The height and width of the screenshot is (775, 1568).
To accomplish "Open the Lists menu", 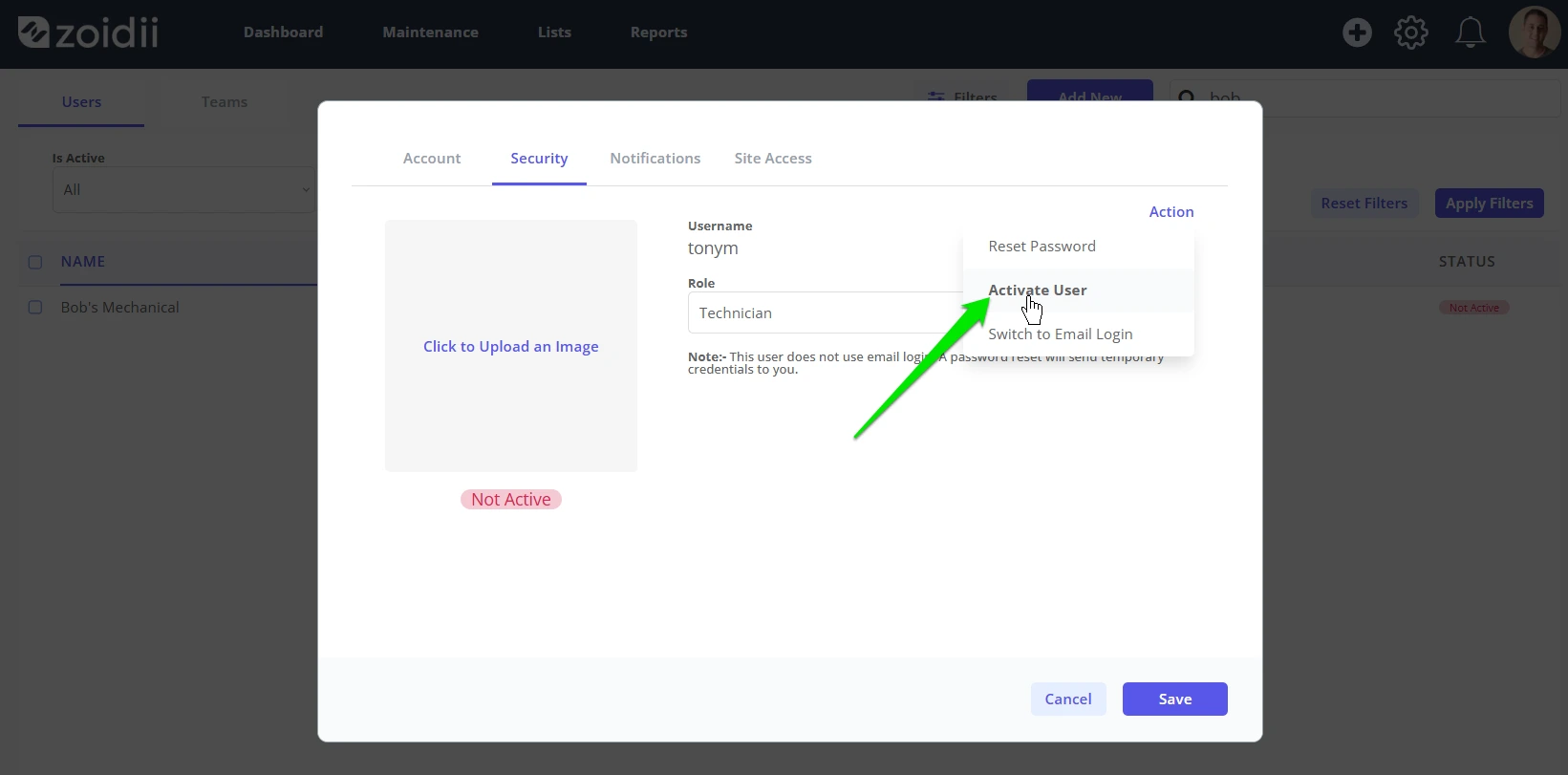I will (554, 32).
